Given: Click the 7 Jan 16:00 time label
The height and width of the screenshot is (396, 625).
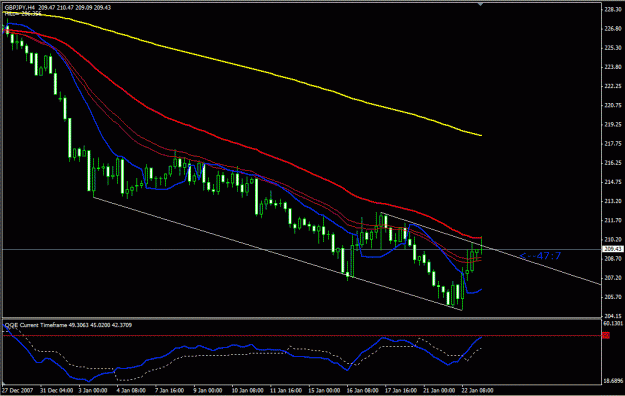Looking at the screenshot, I should [169, 390].
